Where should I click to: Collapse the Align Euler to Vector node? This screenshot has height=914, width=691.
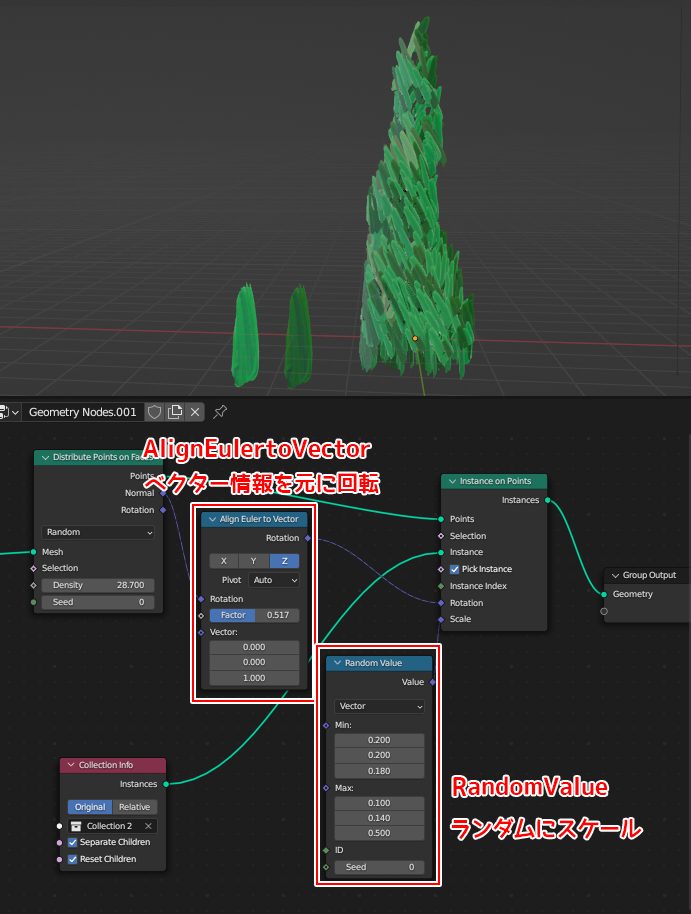pos(212,519)
